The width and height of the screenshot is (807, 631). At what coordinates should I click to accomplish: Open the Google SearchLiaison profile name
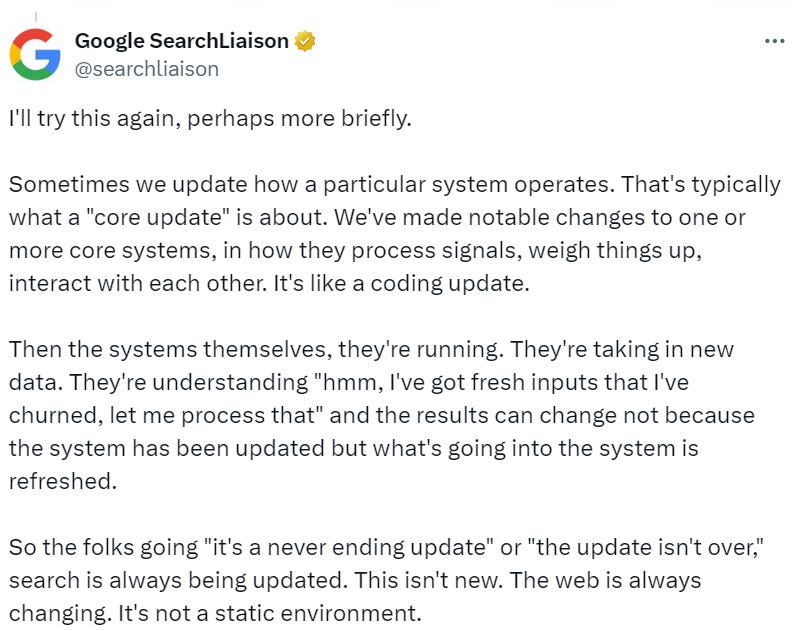click(x=181, y=41)
